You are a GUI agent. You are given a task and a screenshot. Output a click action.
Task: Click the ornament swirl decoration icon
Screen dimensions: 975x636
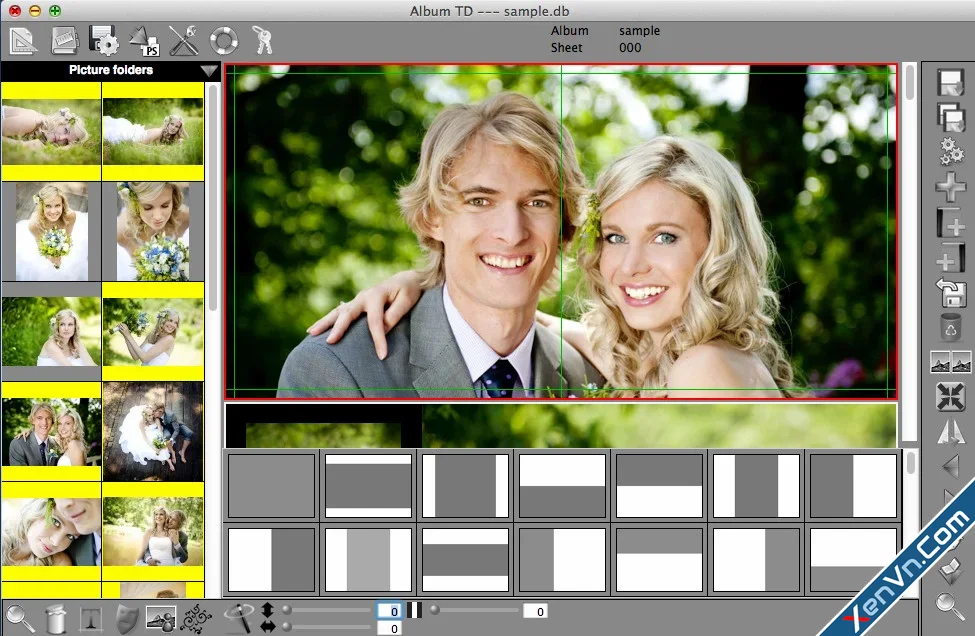(196, 619)
